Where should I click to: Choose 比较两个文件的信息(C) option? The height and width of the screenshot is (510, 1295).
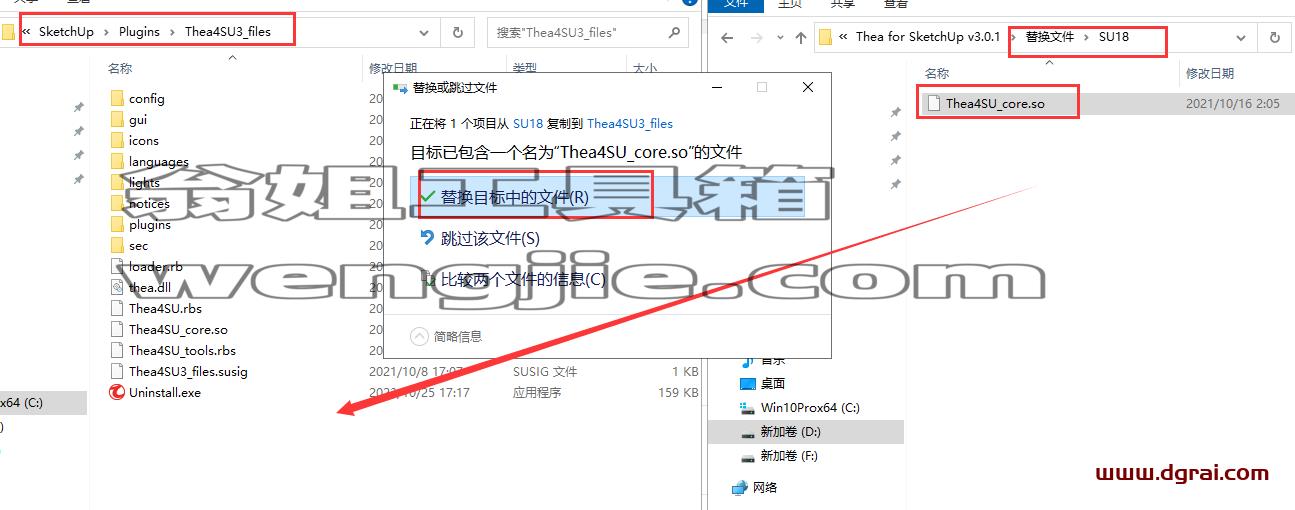point(523,279)
